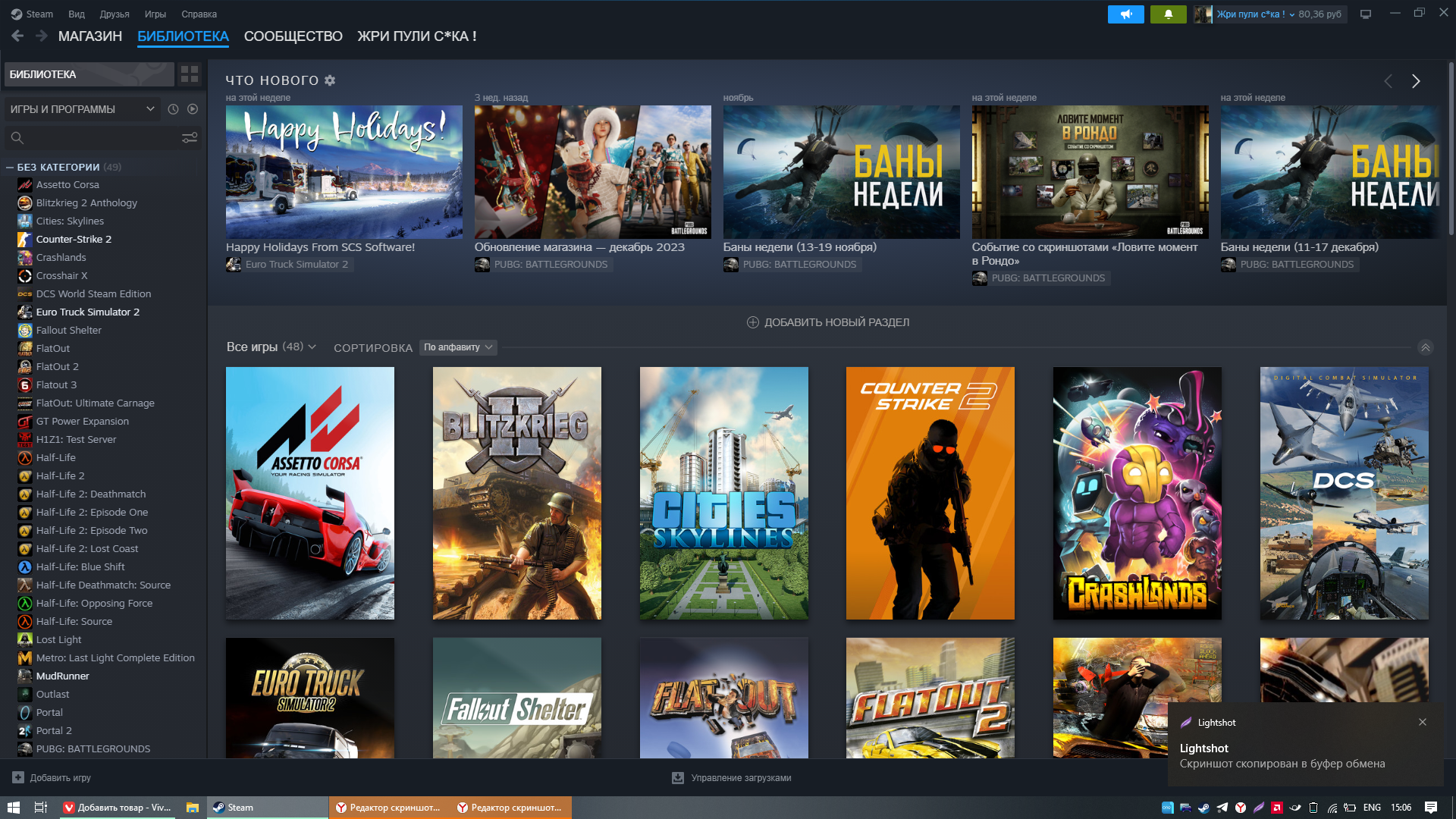Open advanced filter sliders icon
The image size is (1456, 819).
point(190,138)
